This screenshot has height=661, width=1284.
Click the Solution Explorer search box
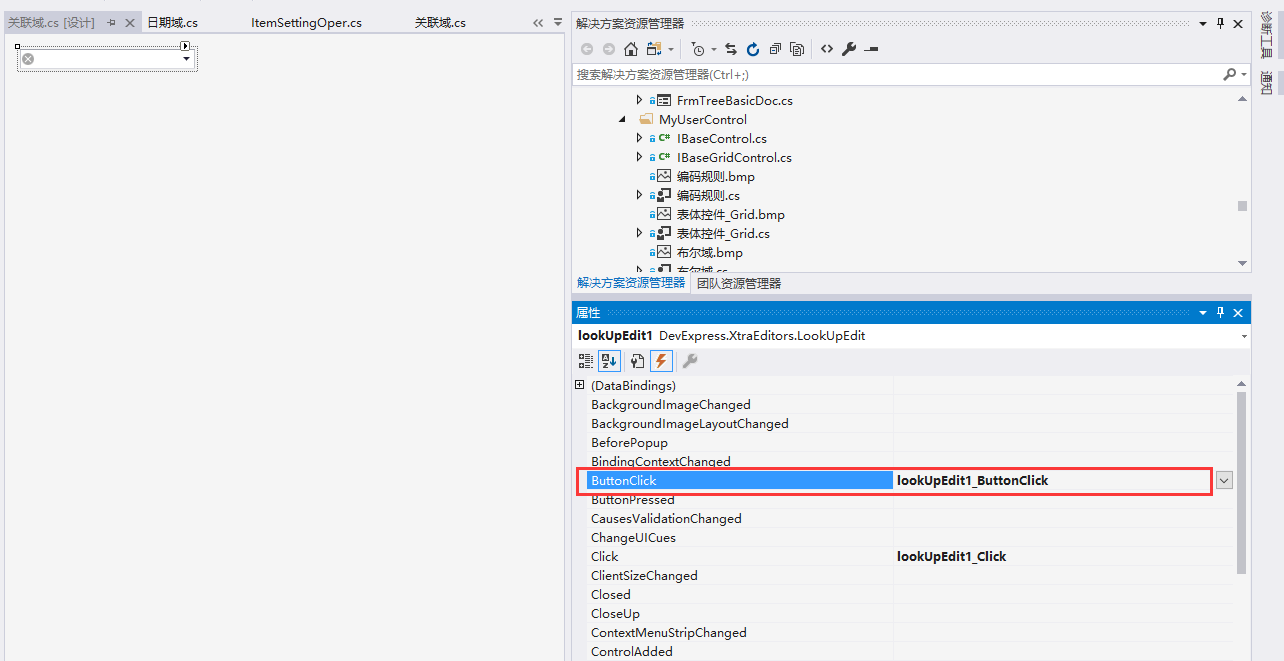click(880, 74)
